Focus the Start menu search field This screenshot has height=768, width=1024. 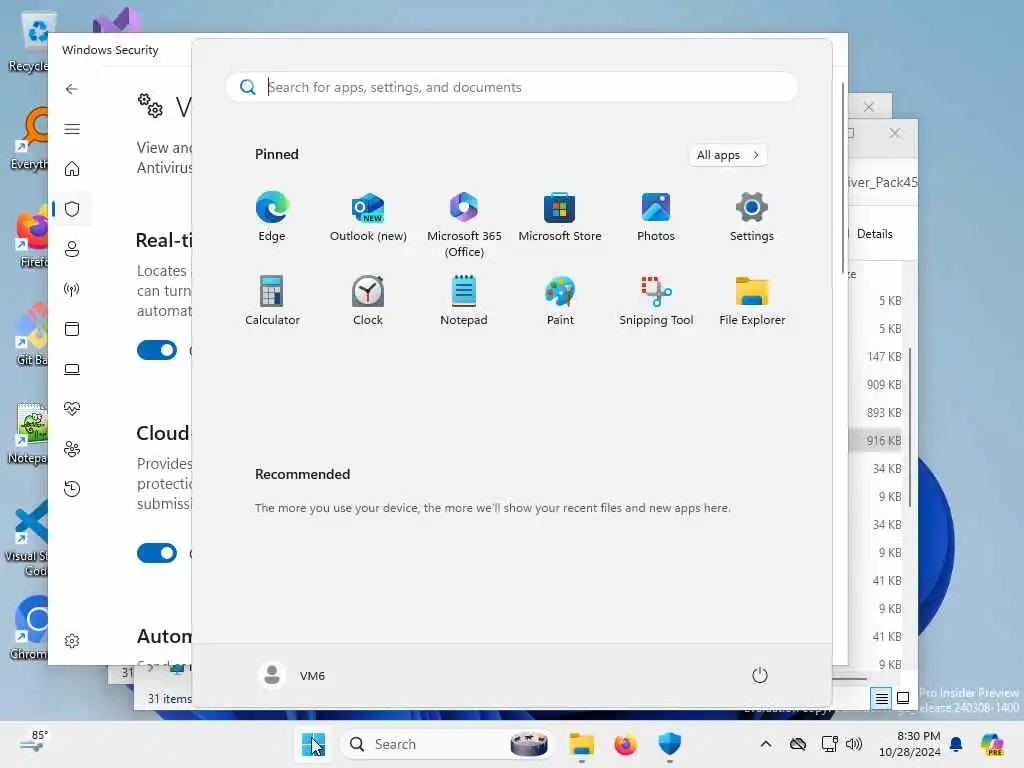point(512,88)
